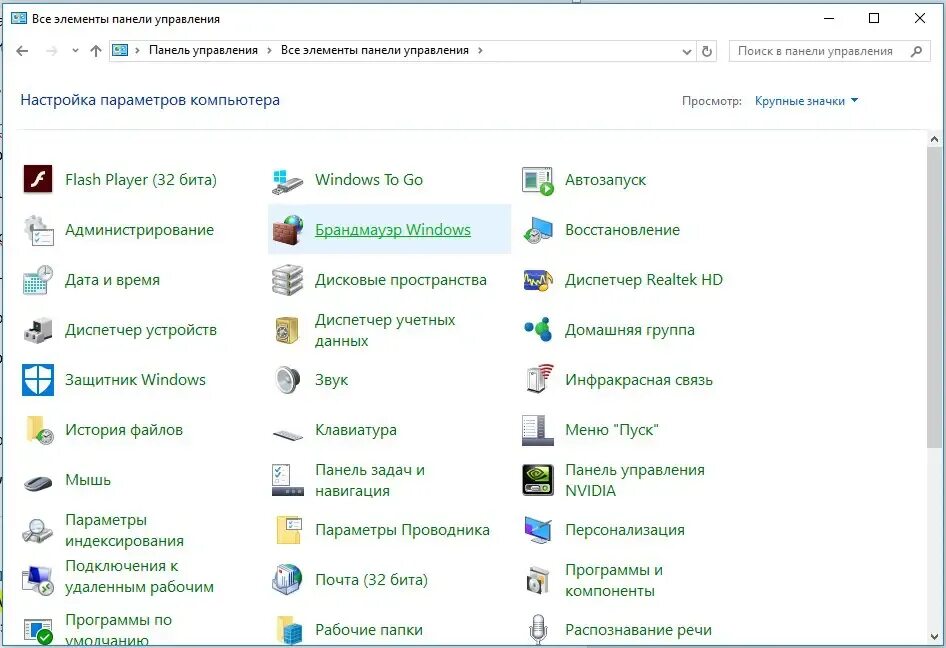The image size is (946, 648).
Task: Open the Параметры Проводника icon
Action: tap(289, 530)
